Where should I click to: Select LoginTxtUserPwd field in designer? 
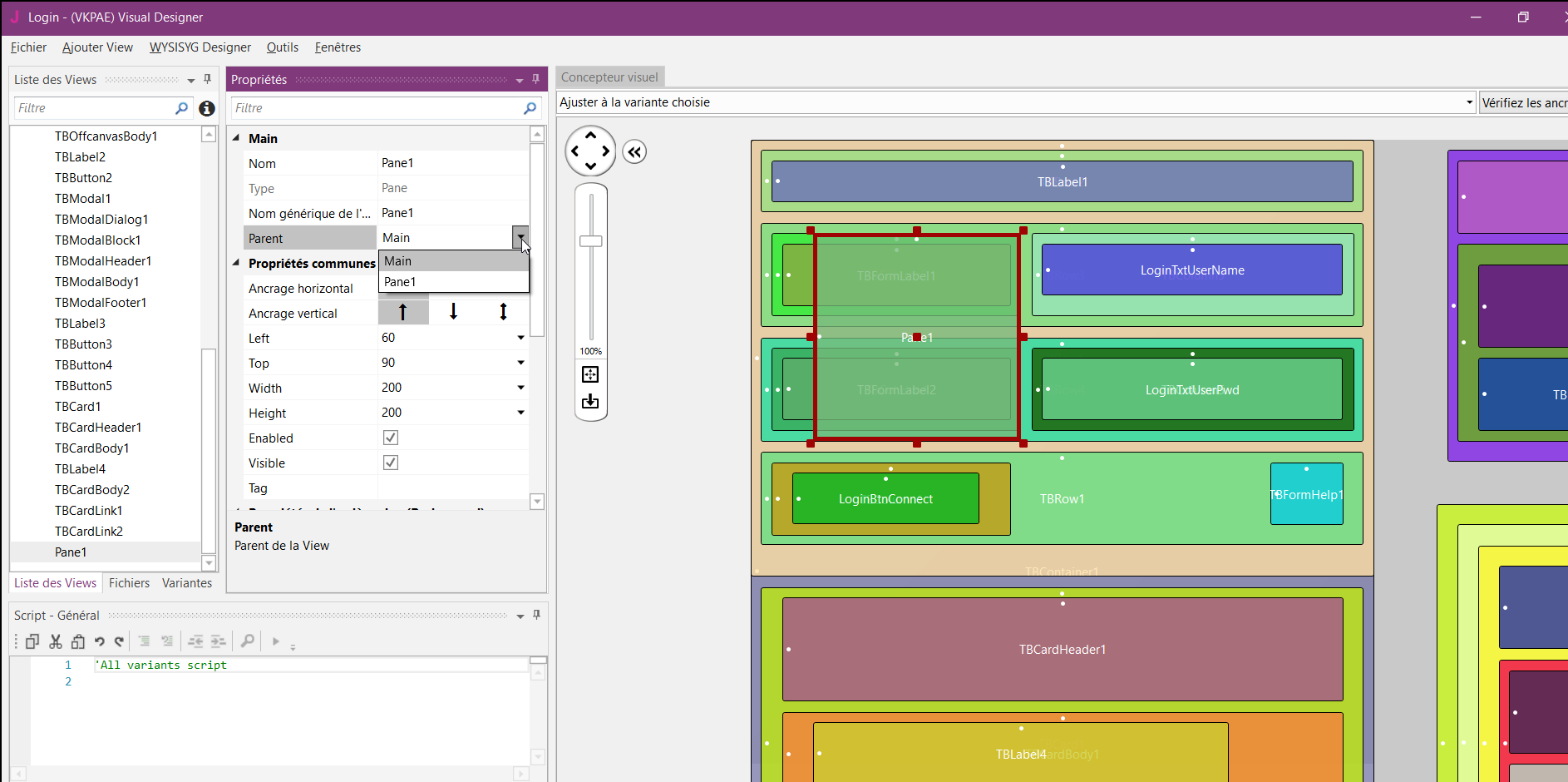[x=1191, y=390]
